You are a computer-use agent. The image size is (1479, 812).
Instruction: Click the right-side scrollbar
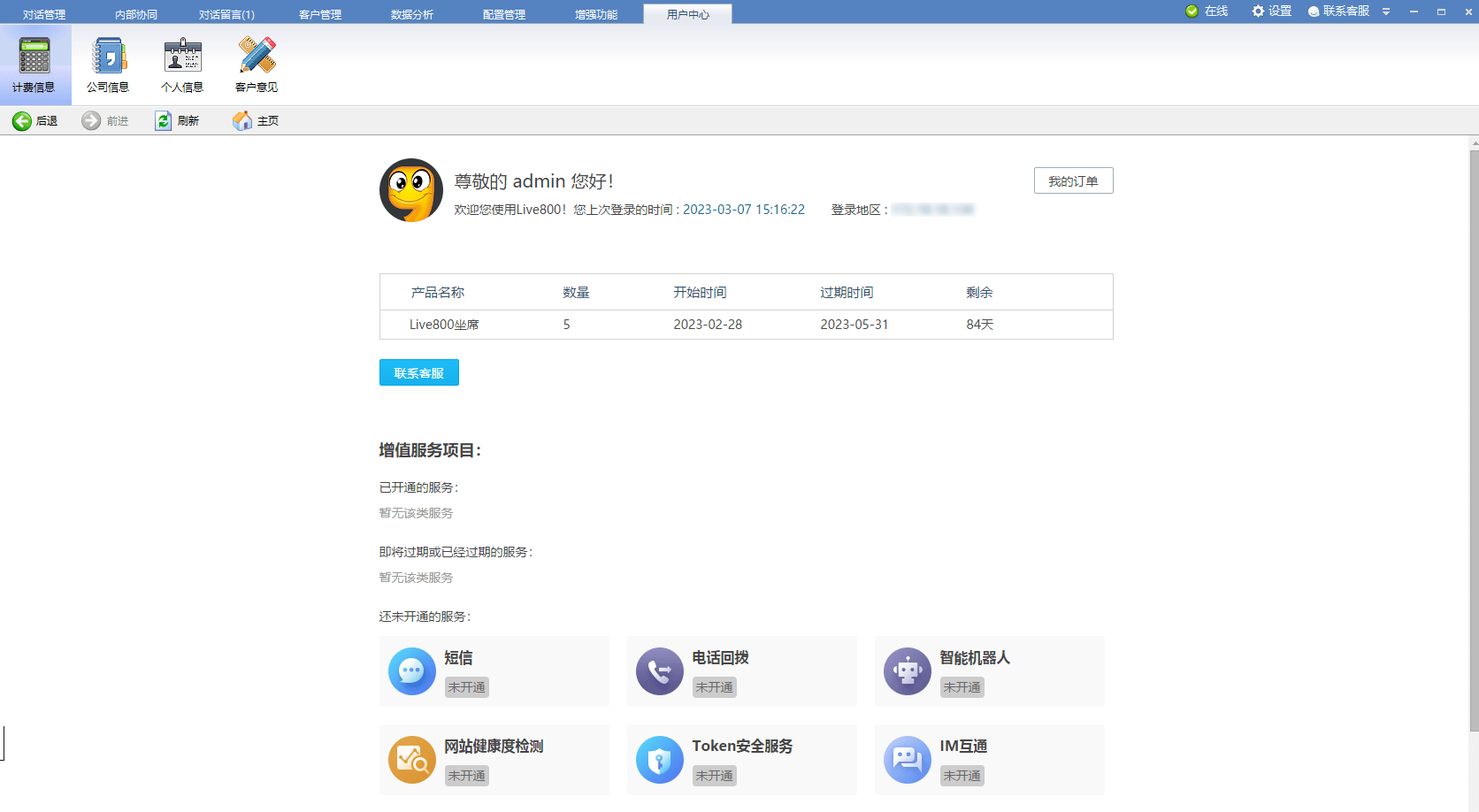[1471, 398]
